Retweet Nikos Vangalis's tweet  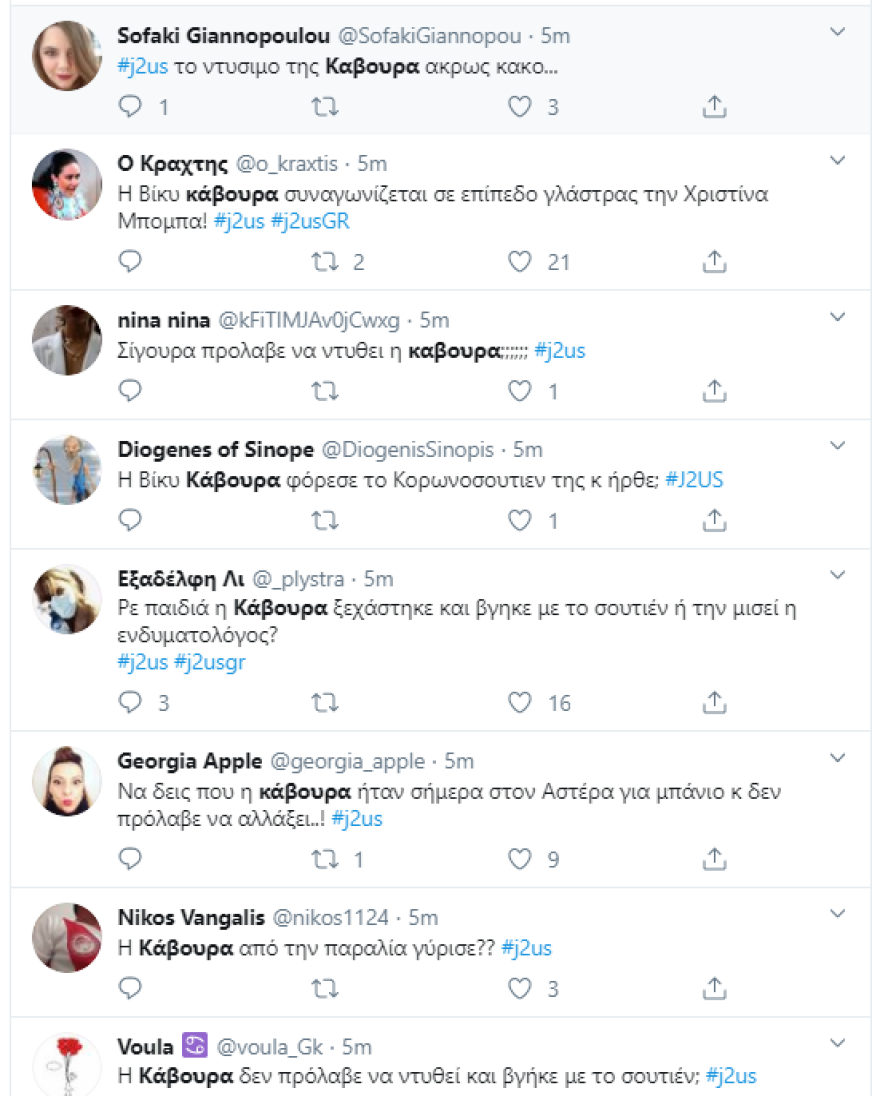coord(323,988)
